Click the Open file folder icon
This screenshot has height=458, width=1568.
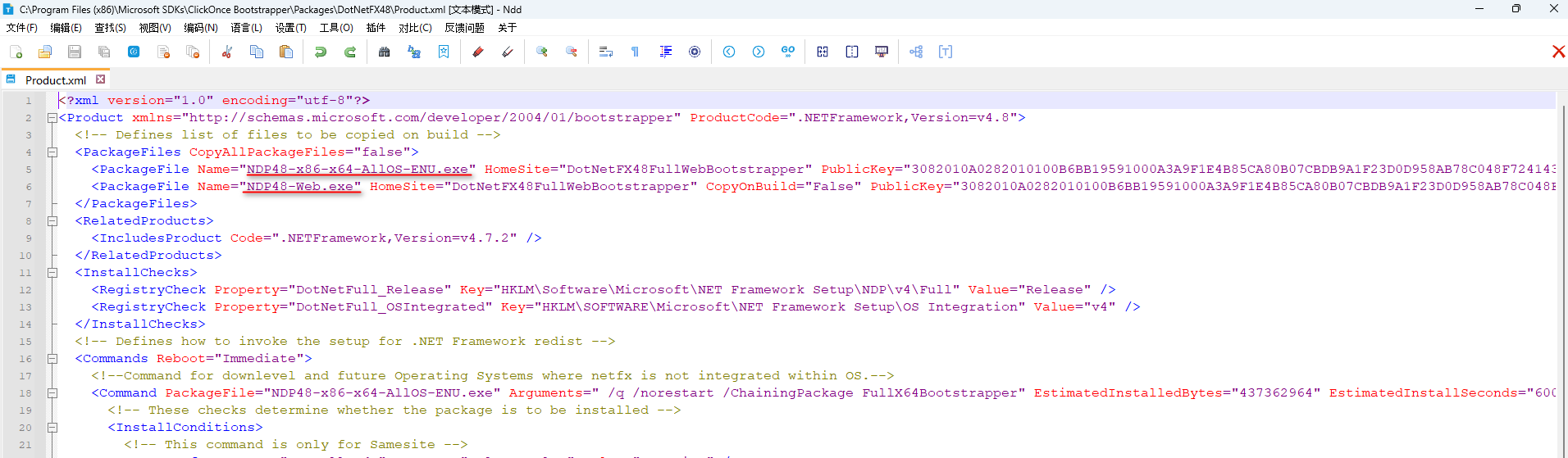(45, 52)
